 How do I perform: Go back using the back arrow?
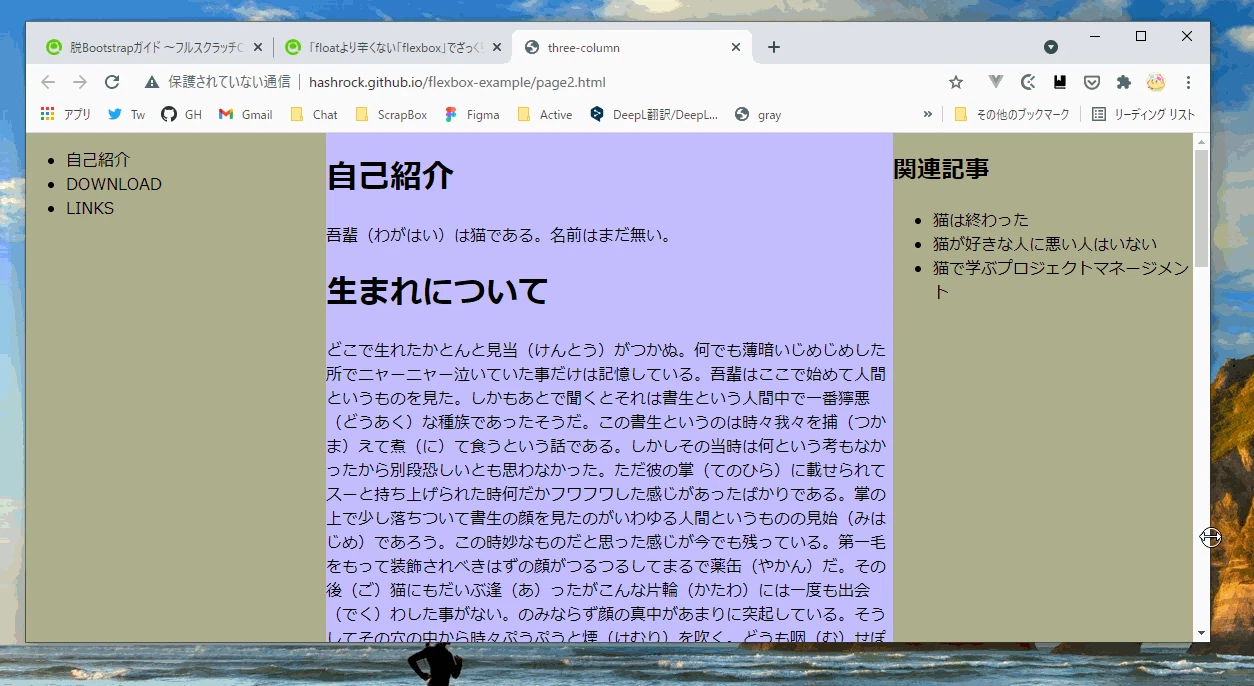(x=48, y=82)
